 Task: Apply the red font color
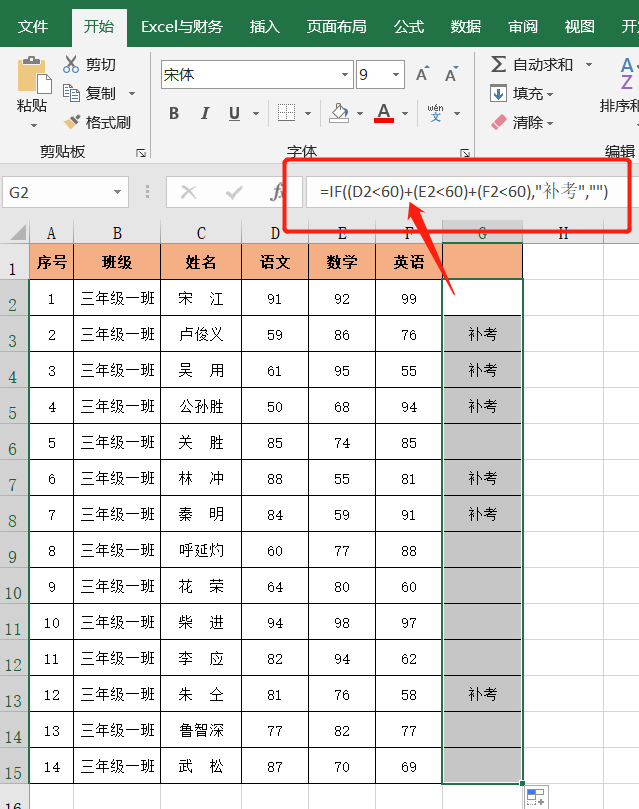tap(384, 113)
